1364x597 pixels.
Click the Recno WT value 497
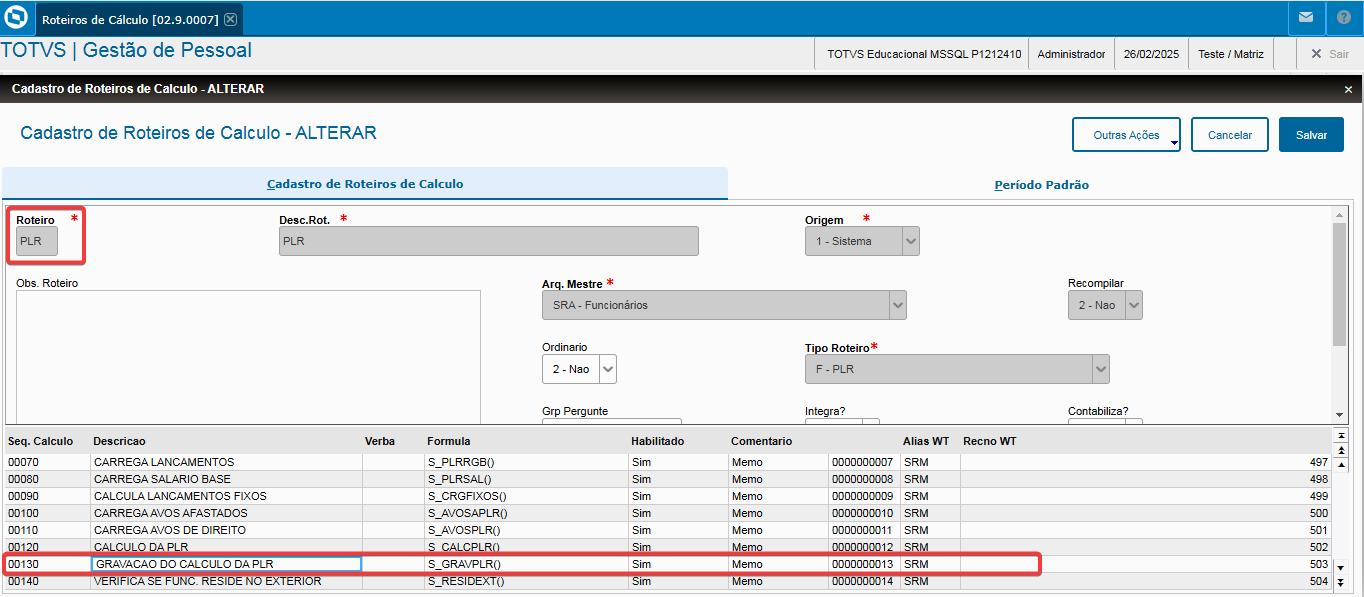(1146, 462)
